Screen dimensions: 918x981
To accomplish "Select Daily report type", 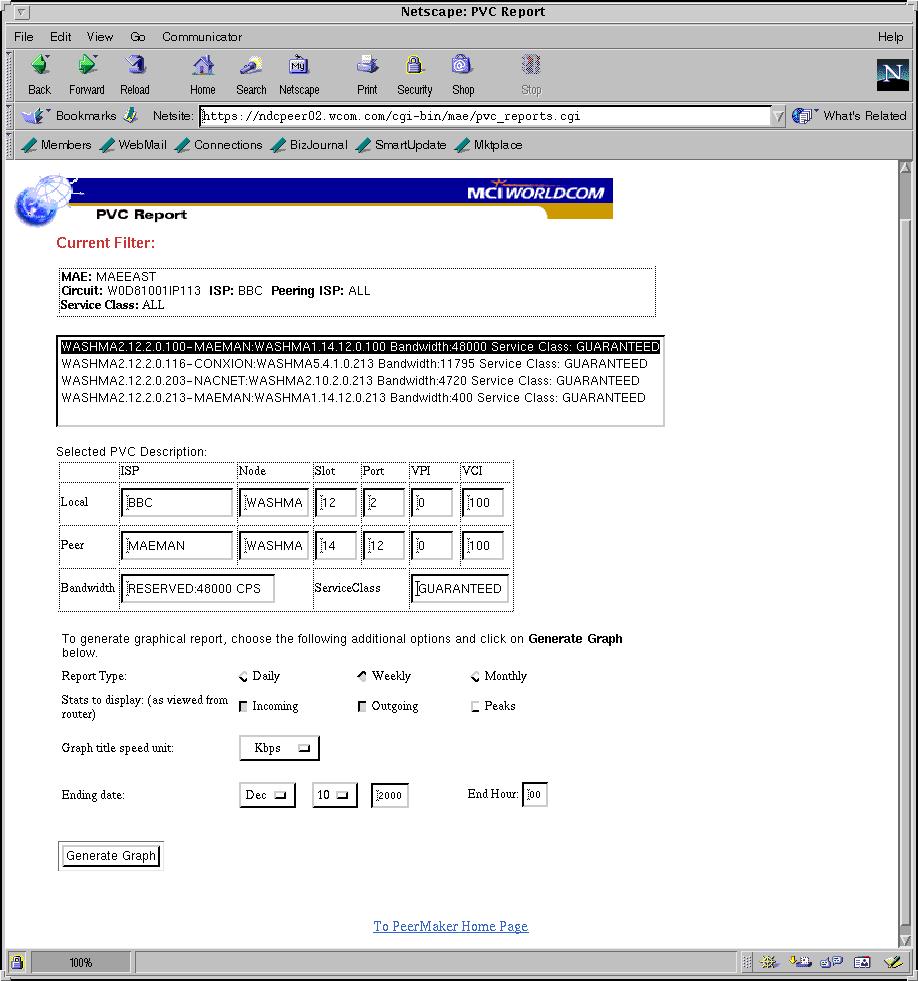I will tap(243, 676).
